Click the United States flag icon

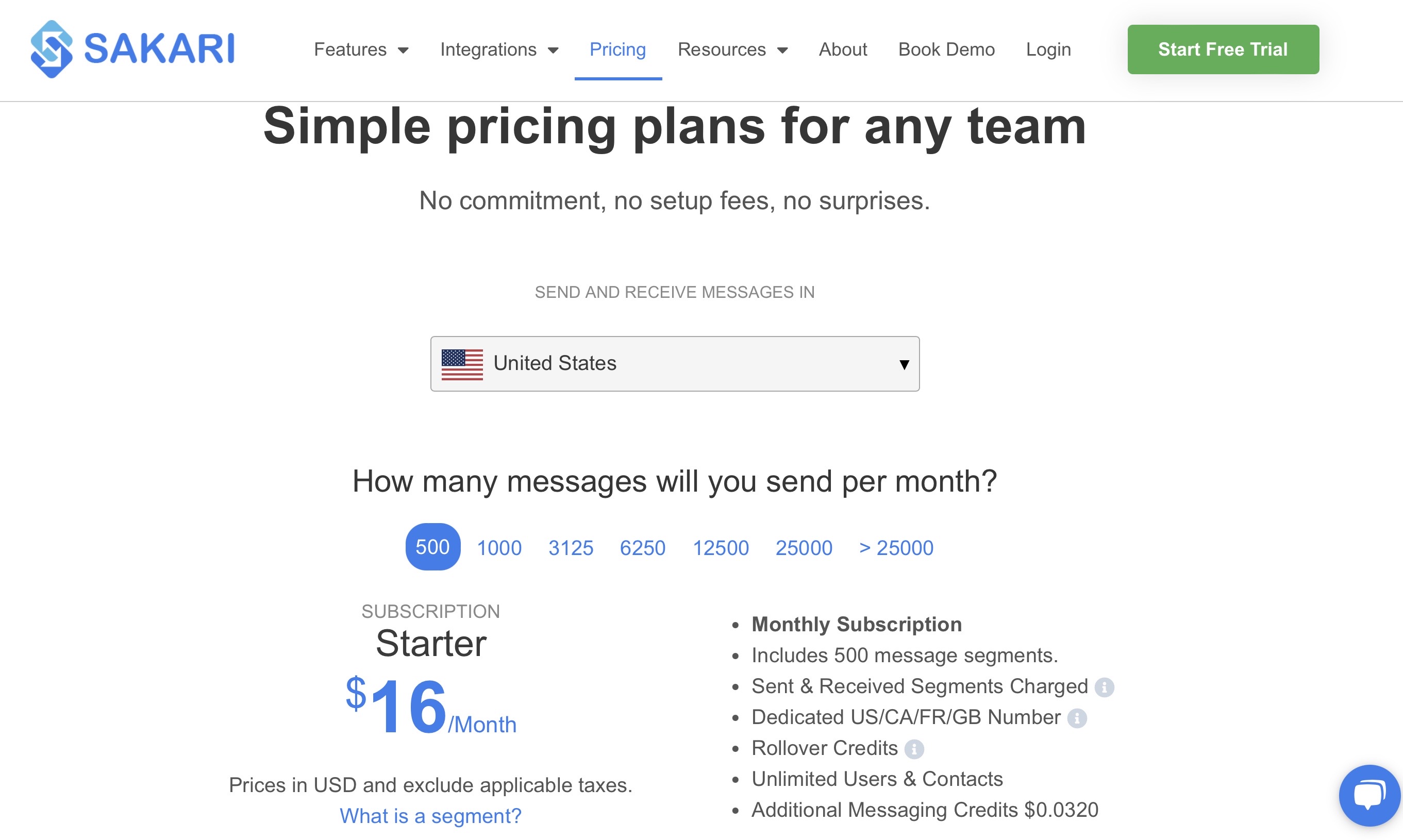click(x=462, y=364)
